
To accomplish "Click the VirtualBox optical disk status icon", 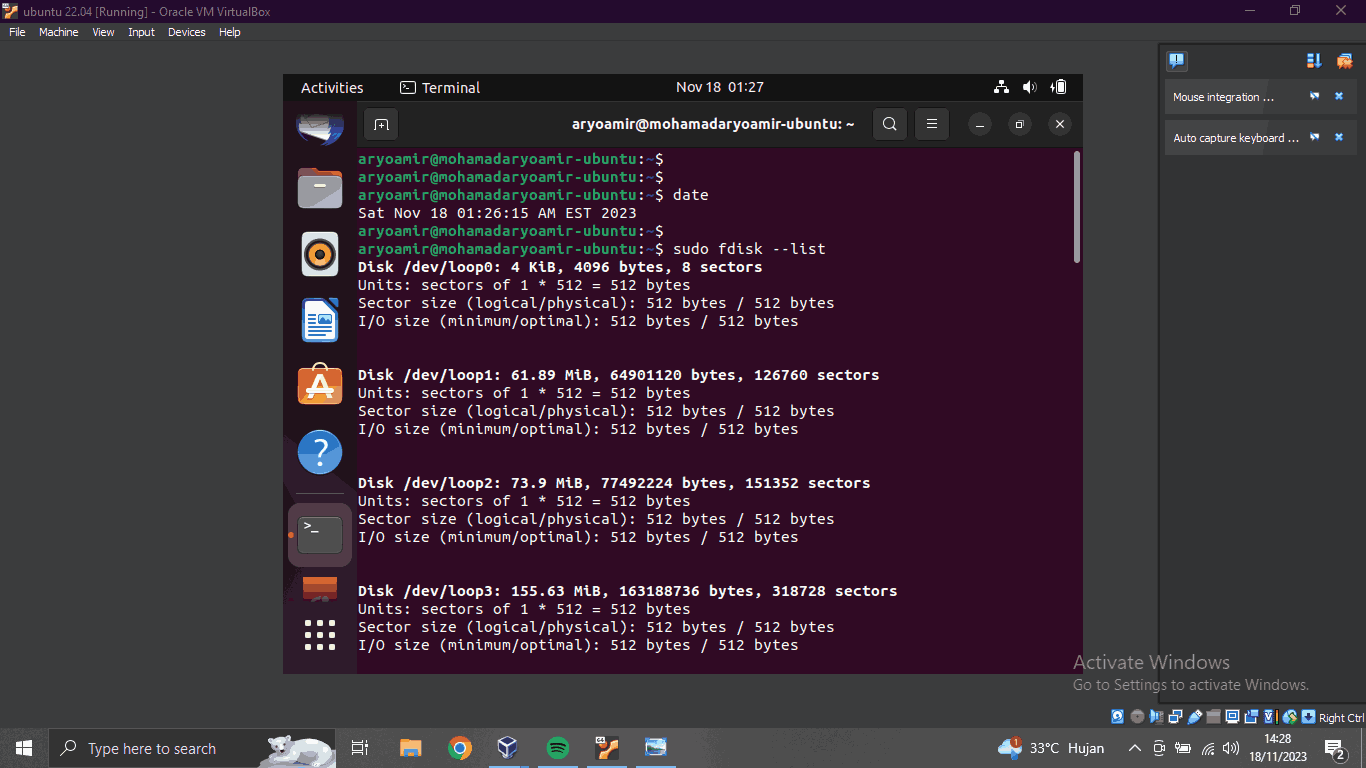I will (1137, 717).
